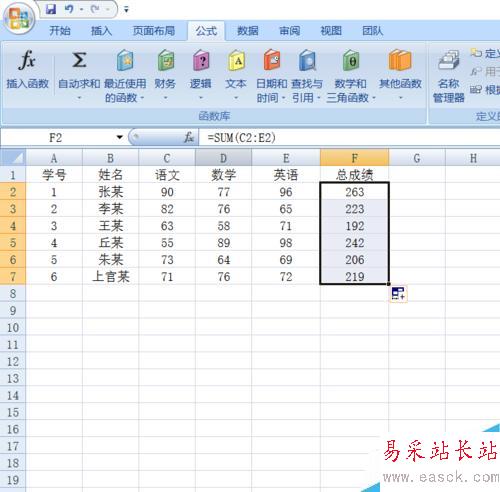
Task: Open the 财务 functions book icon
Action: coord(166,60)
